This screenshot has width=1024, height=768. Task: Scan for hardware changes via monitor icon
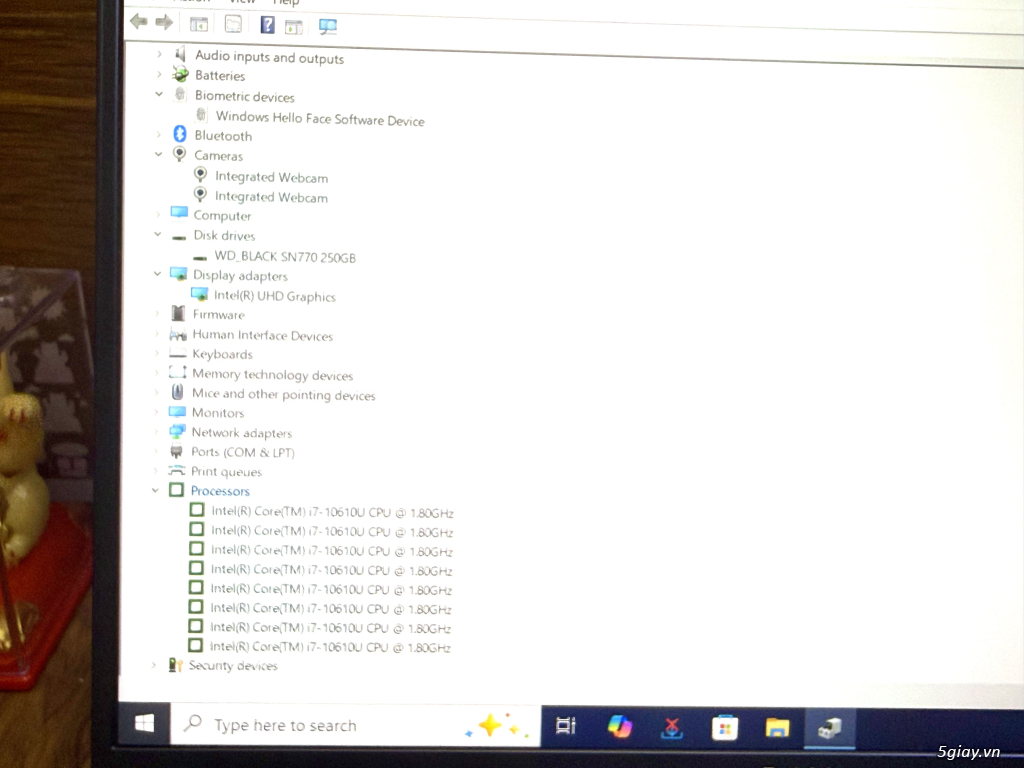[x=328, y=26]
